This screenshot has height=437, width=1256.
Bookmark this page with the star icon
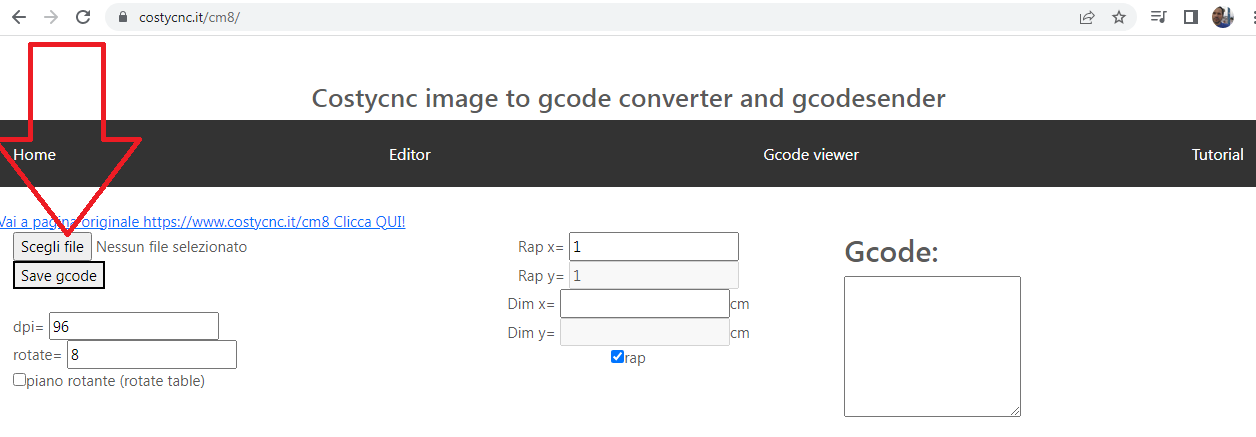(x=1119, y=17)
